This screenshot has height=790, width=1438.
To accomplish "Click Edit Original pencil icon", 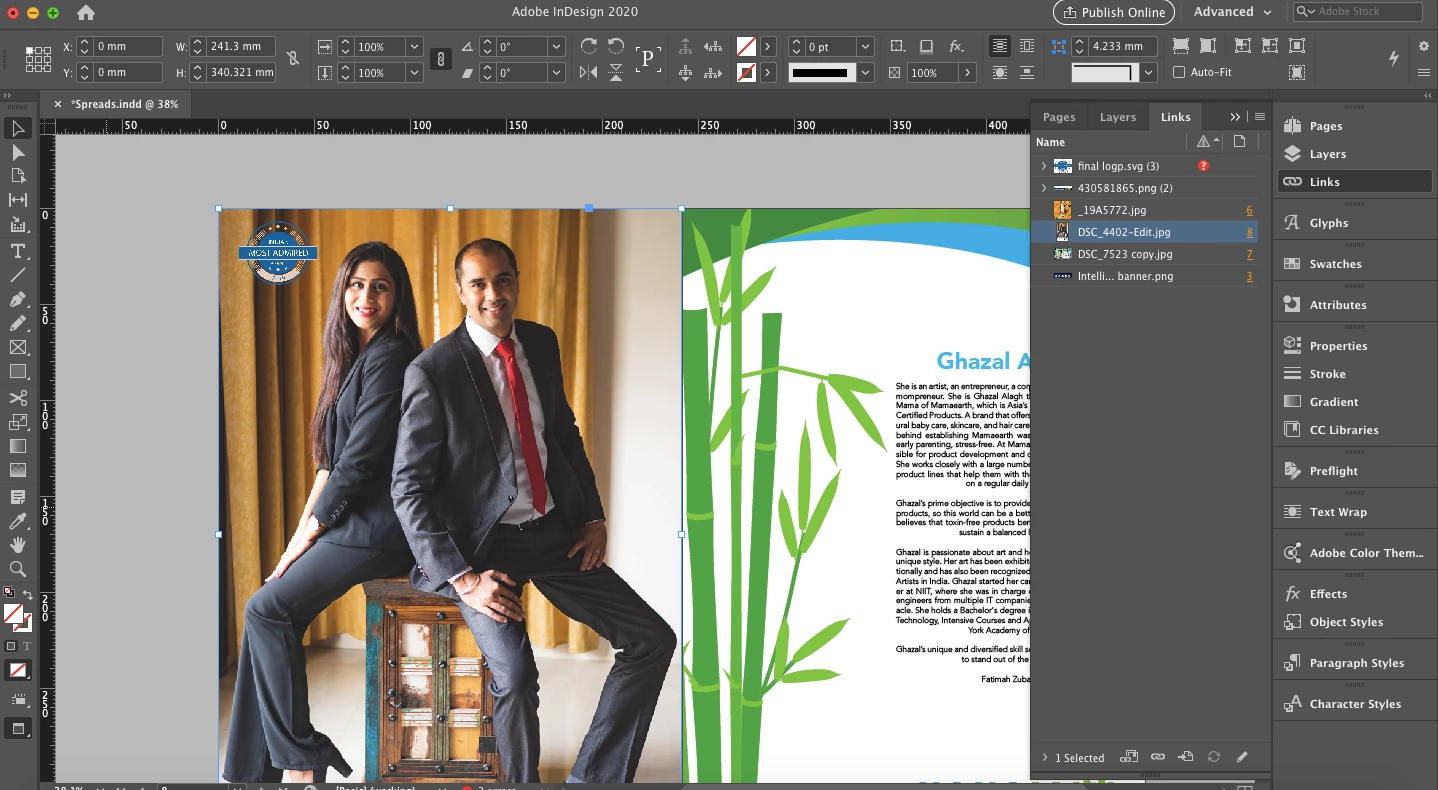I will pyautogui.click(x=1242, y=757).
